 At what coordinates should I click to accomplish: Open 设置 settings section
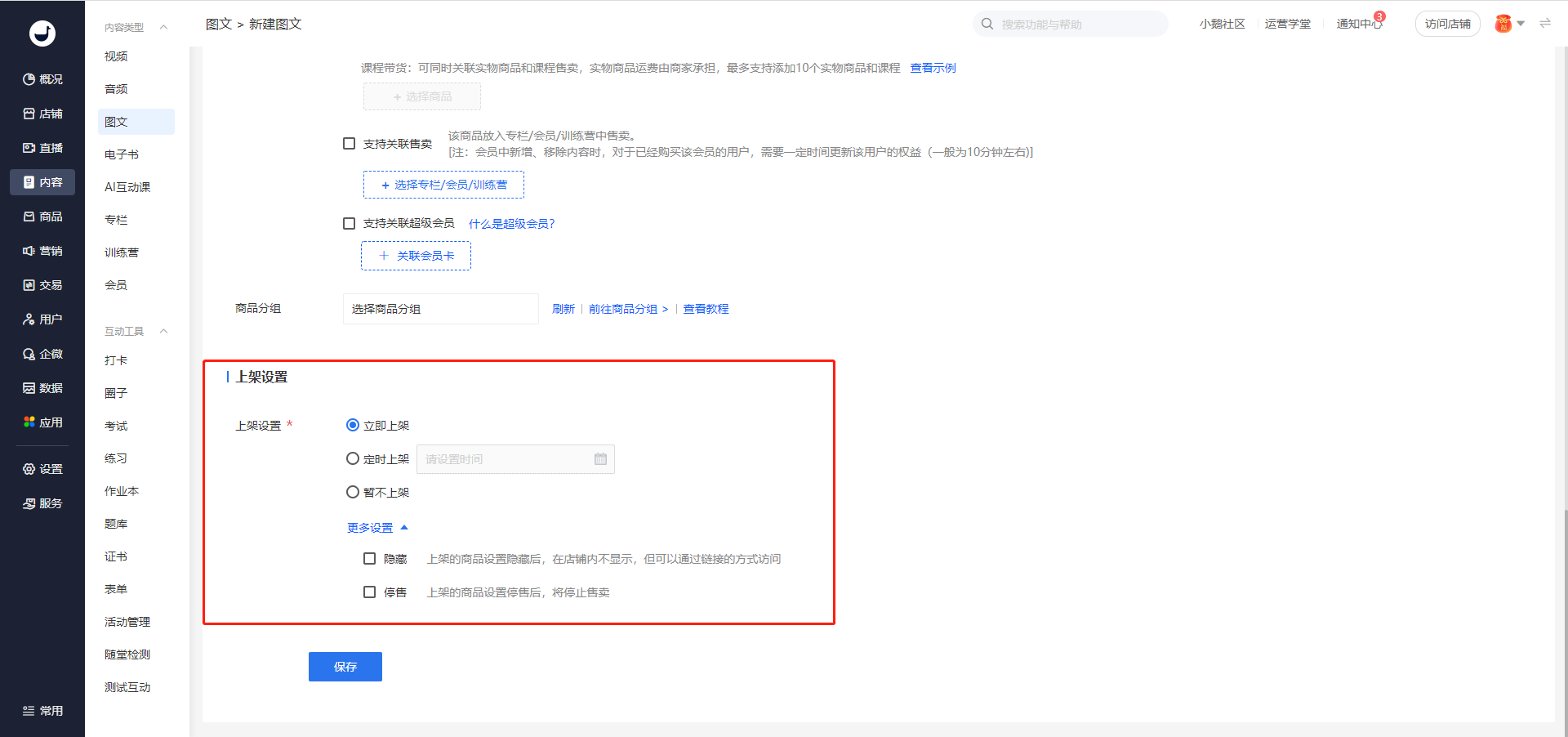tap(42, 469)
